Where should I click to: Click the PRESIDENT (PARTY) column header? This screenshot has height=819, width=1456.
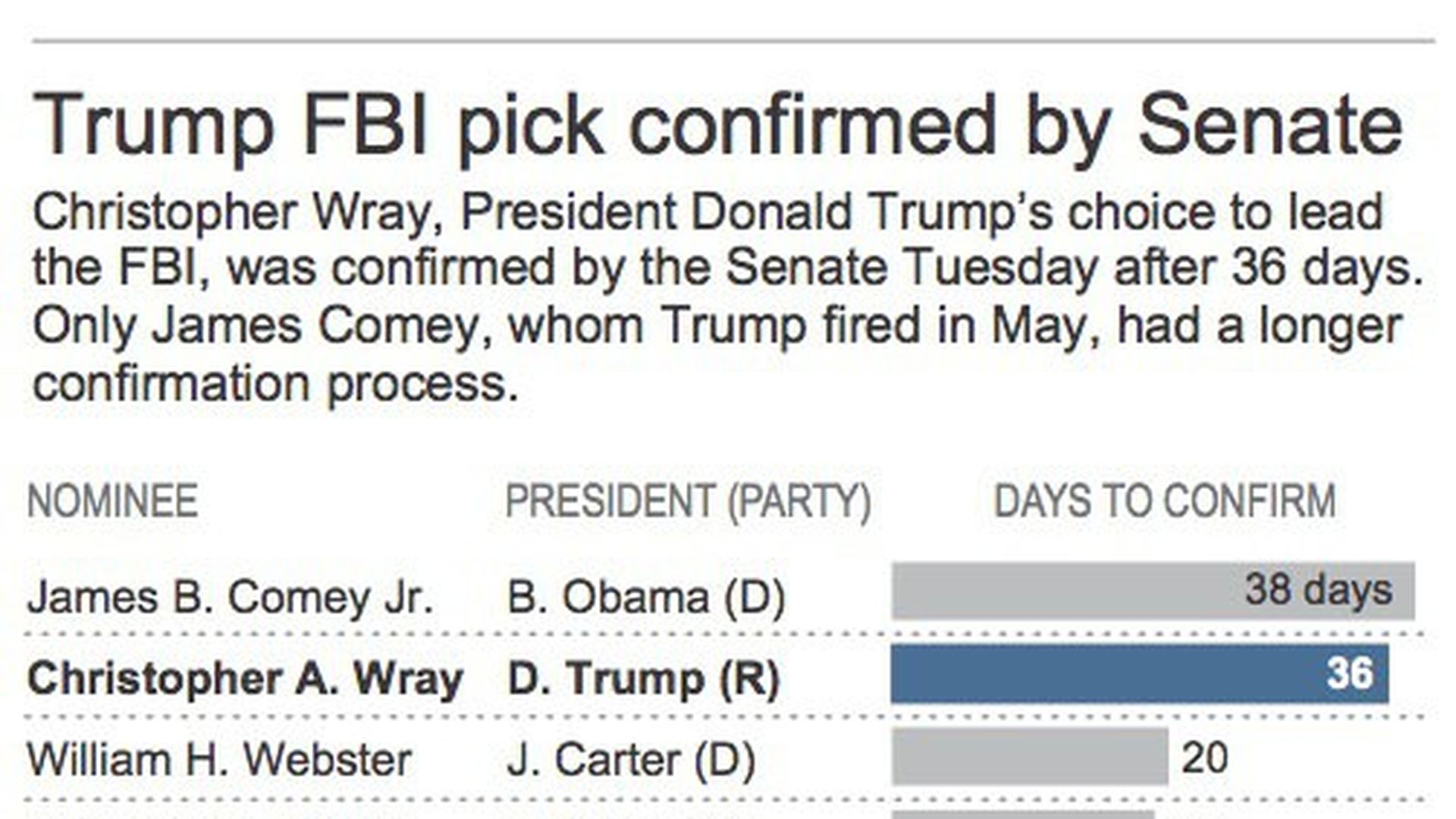coord(688,501)
